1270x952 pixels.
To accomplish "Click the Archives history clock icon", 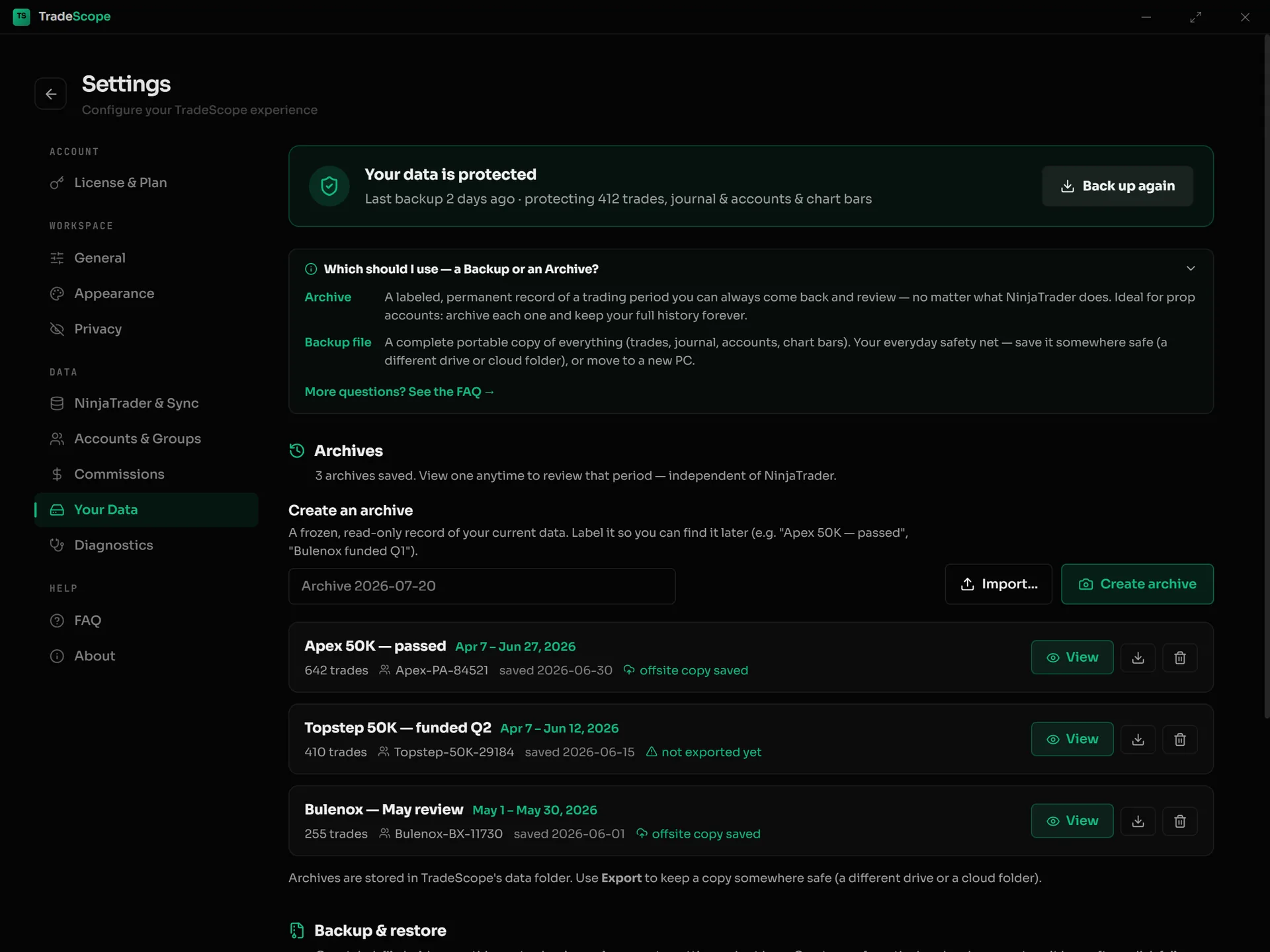I will pyautogui.click(x=297, y=451).
